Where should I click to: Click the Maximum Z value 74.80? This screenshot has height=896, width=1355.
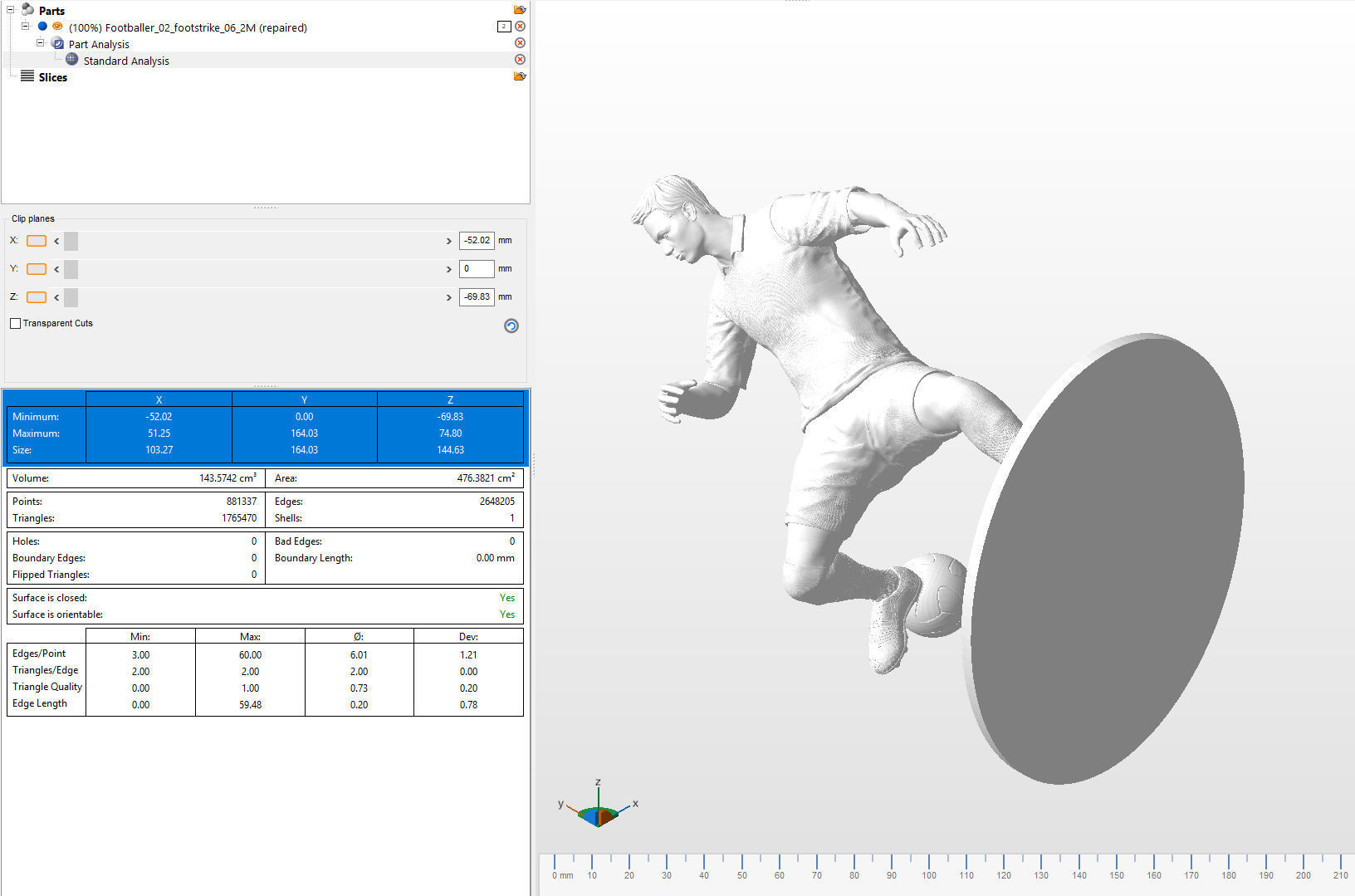tap(450, 433)
